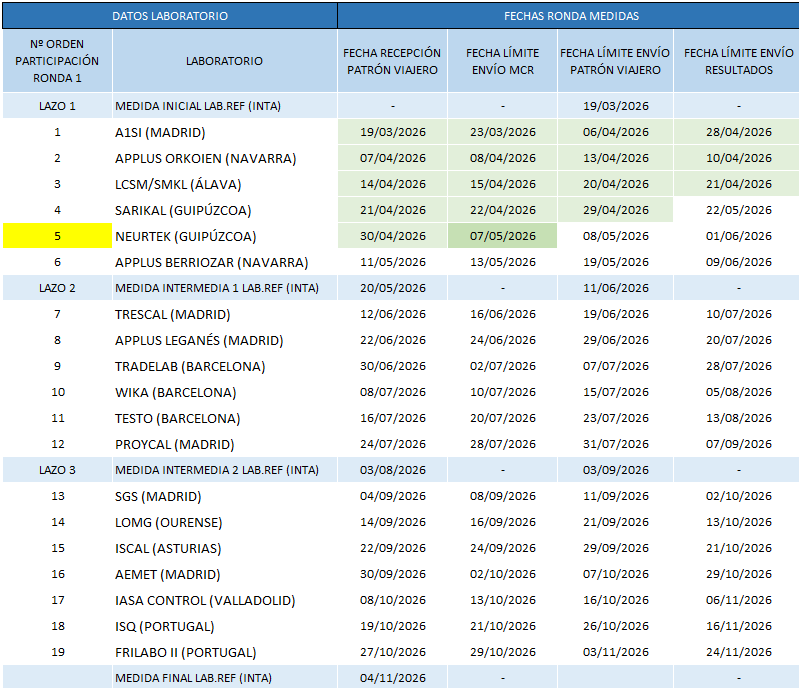Click order number 19 in first column
The image size is (799, 688).
[58, 652]
